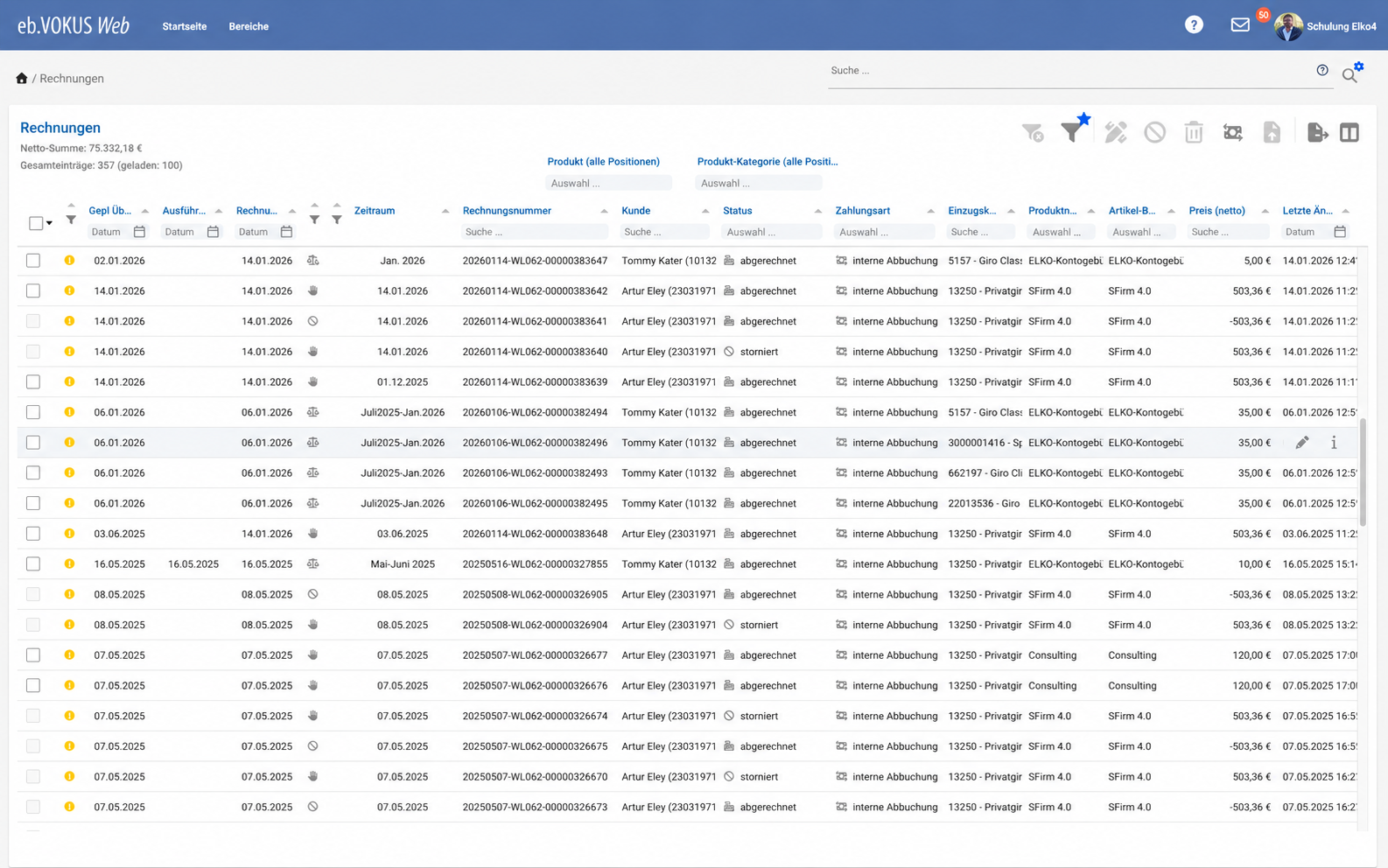This screenshot has height=868, width=1388.
Task: Open the Produktn... column Auswahl dropdown
Action: [1062, 232]
